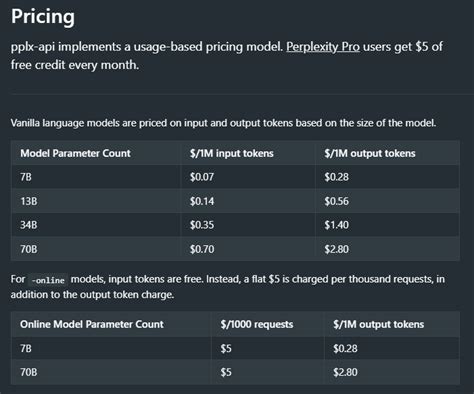Select the $0.56 output price cell
This screenshot has width=474, height=394.
point(337,201)
